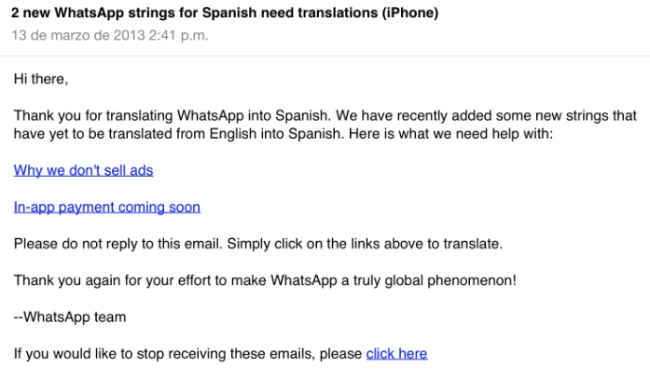Click "Thank you for translating WhatsApp into Spanish" sentence
The width and height of the screenshot is (650, 380).
coord(172,115)
